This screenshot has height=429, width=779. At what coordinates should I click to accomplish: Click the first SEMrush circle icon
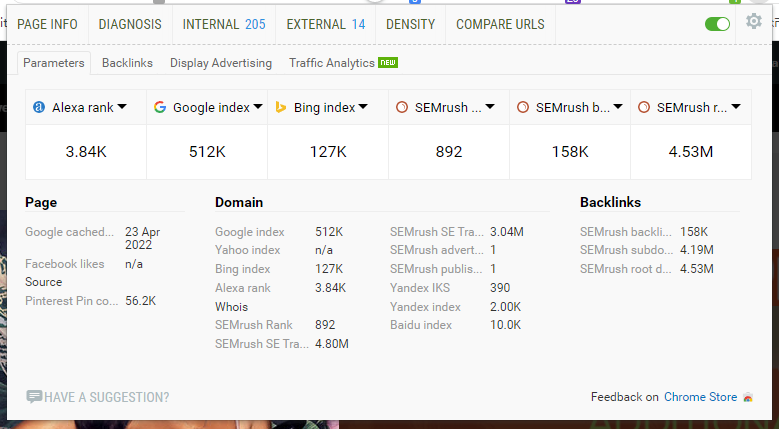tap(402, 107)
